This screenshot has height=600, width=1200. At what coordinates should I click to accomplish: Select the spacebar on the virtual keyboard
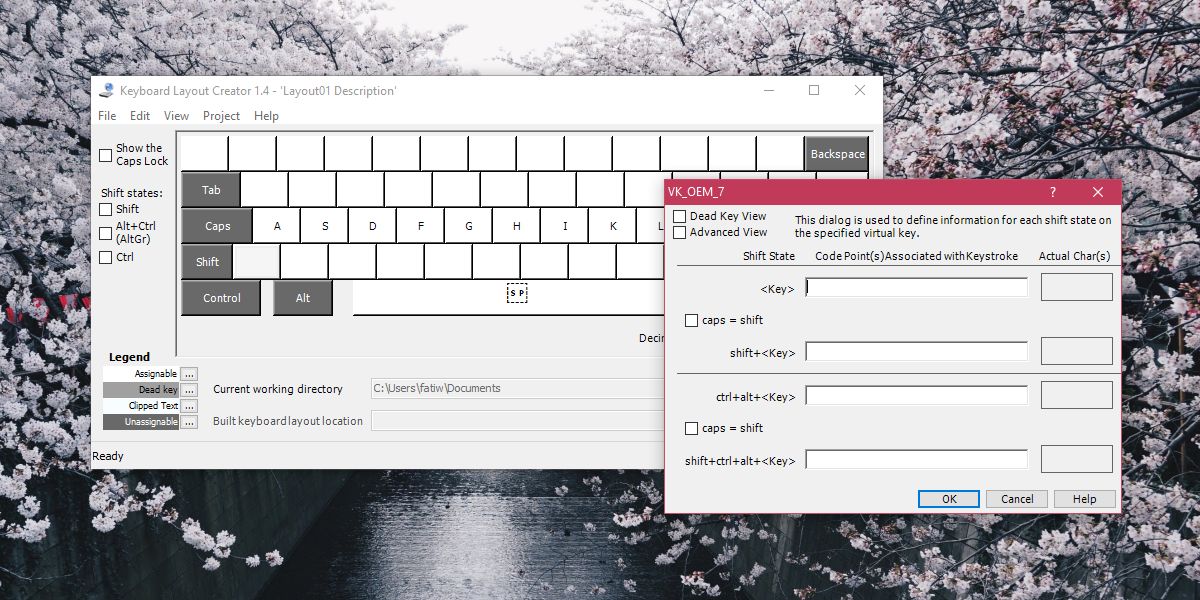click(517, 293)
